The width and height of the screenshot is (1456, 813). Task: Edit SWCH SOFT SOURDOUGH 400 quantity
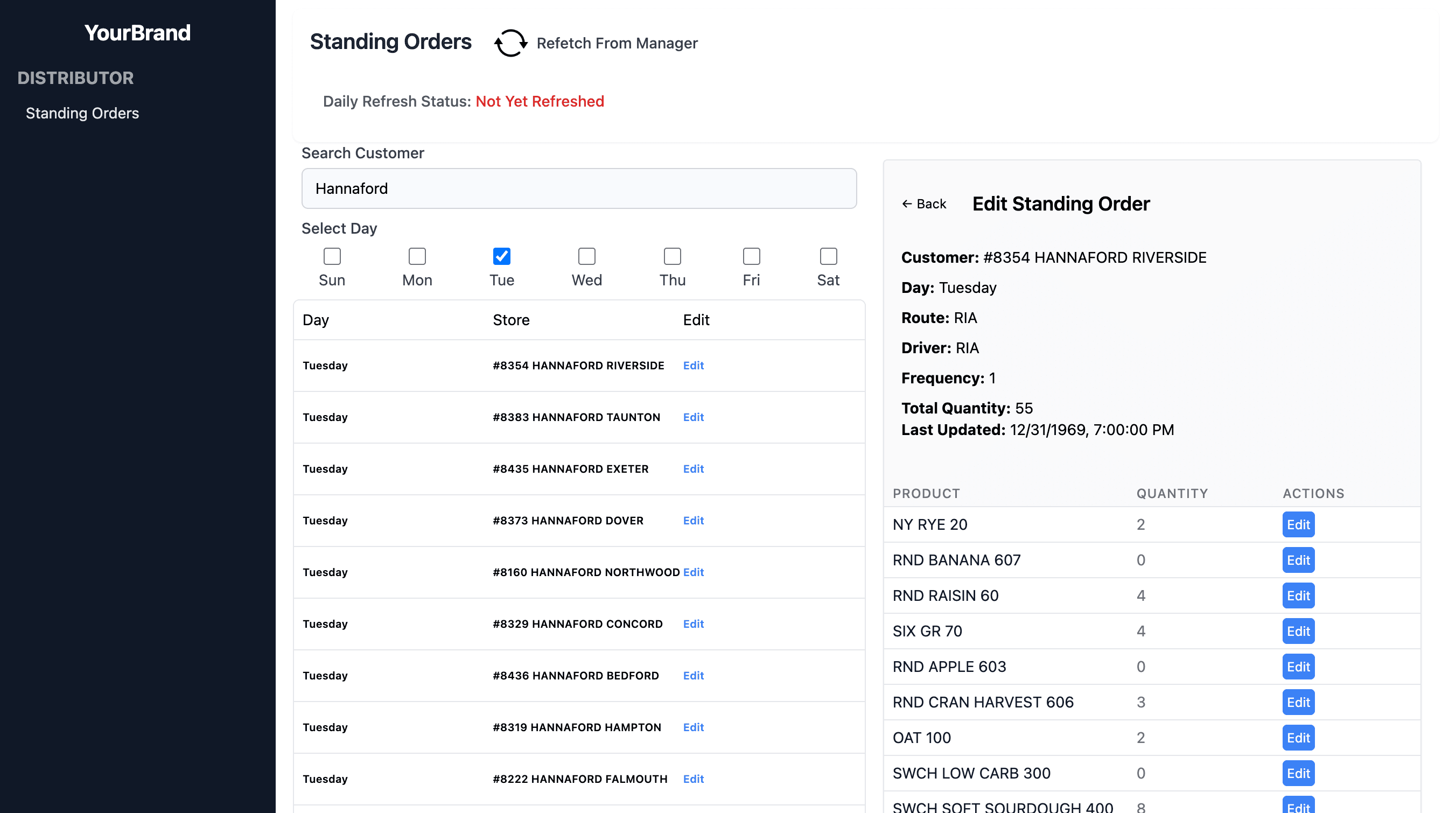pyautogui.click(x=1298, y=805)
